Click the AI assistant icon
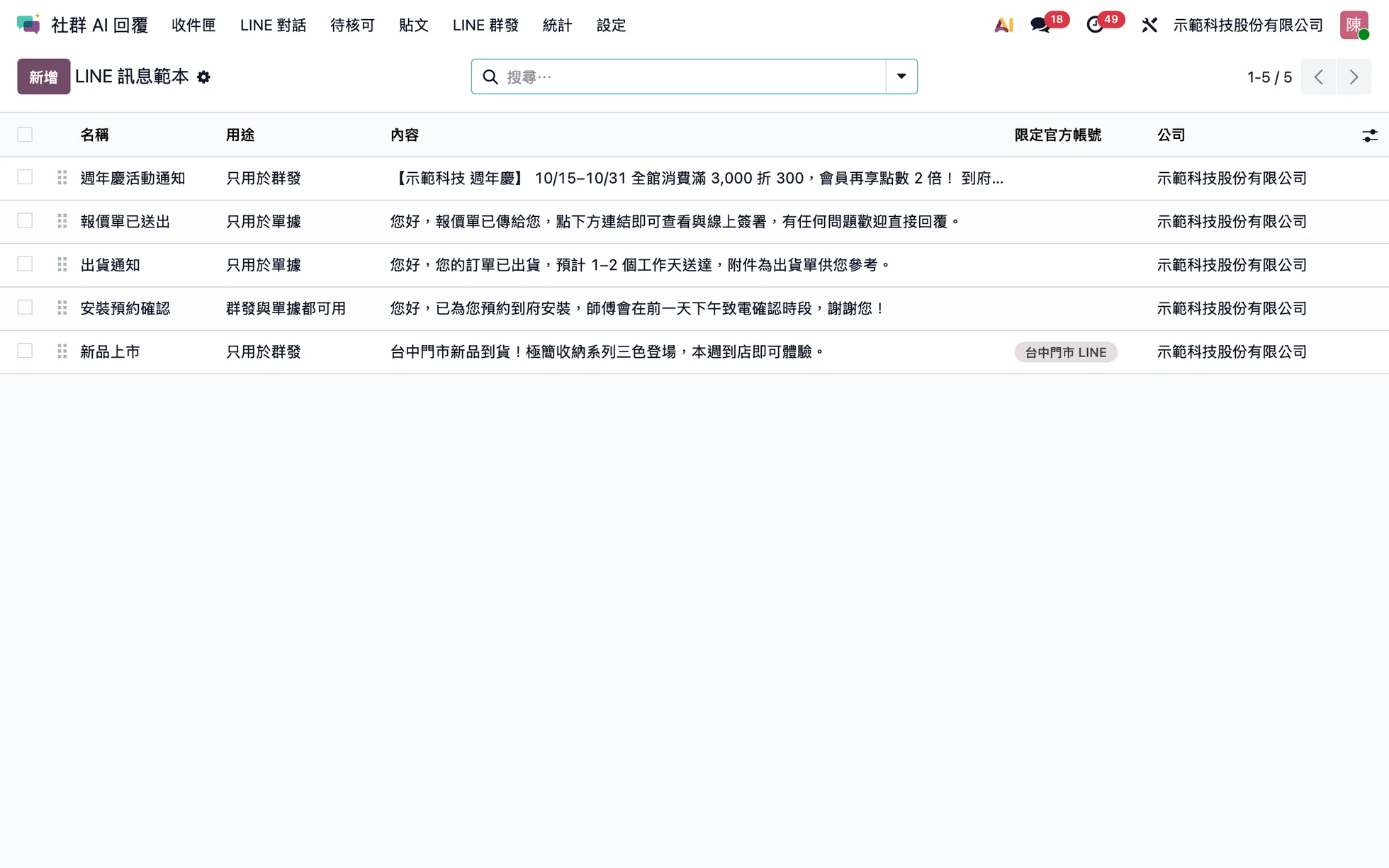Screen dimensions: 1389x868 [1003, 25]
